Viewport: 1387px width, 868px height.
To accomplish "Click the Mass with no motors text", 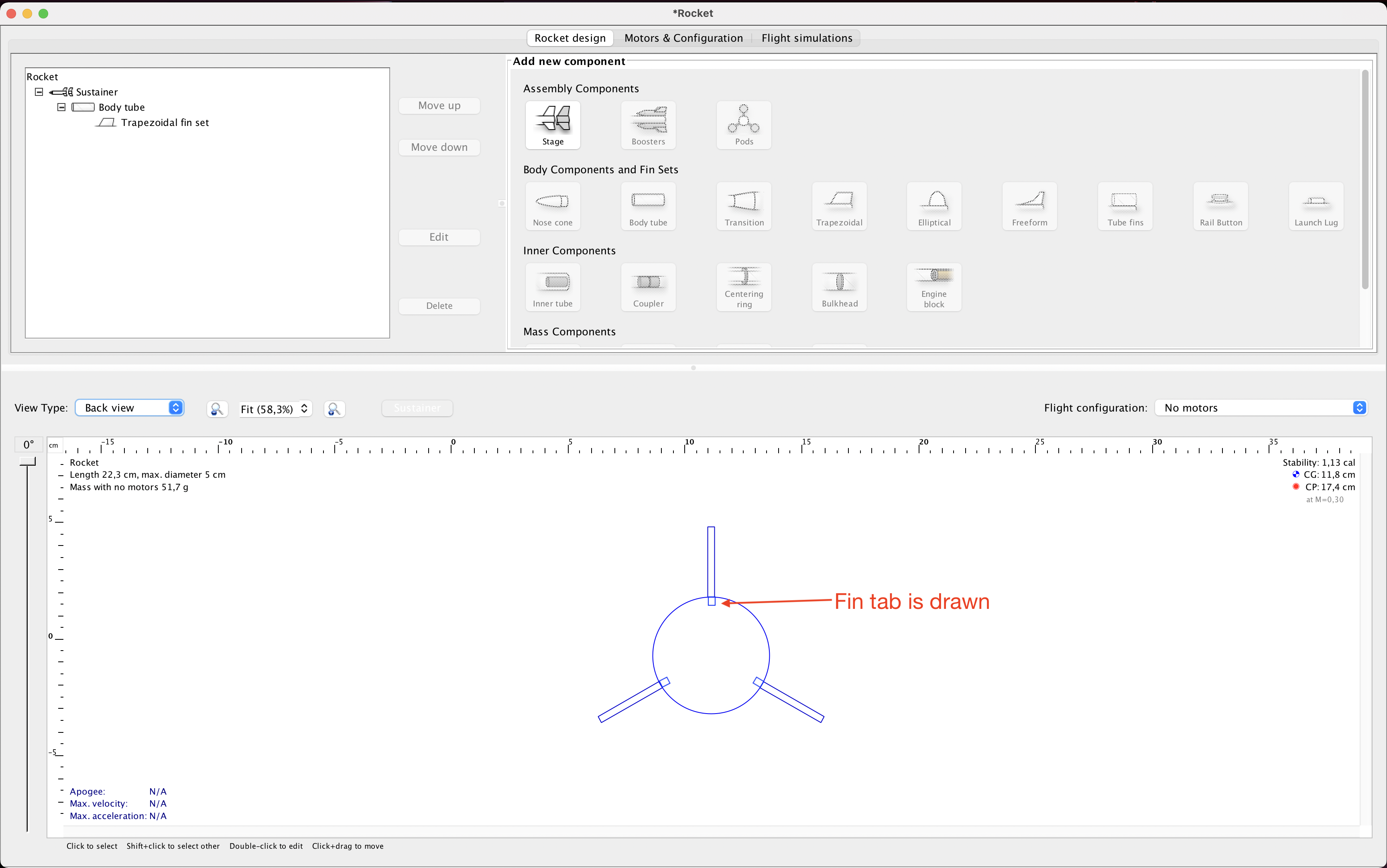I will 129,487.
